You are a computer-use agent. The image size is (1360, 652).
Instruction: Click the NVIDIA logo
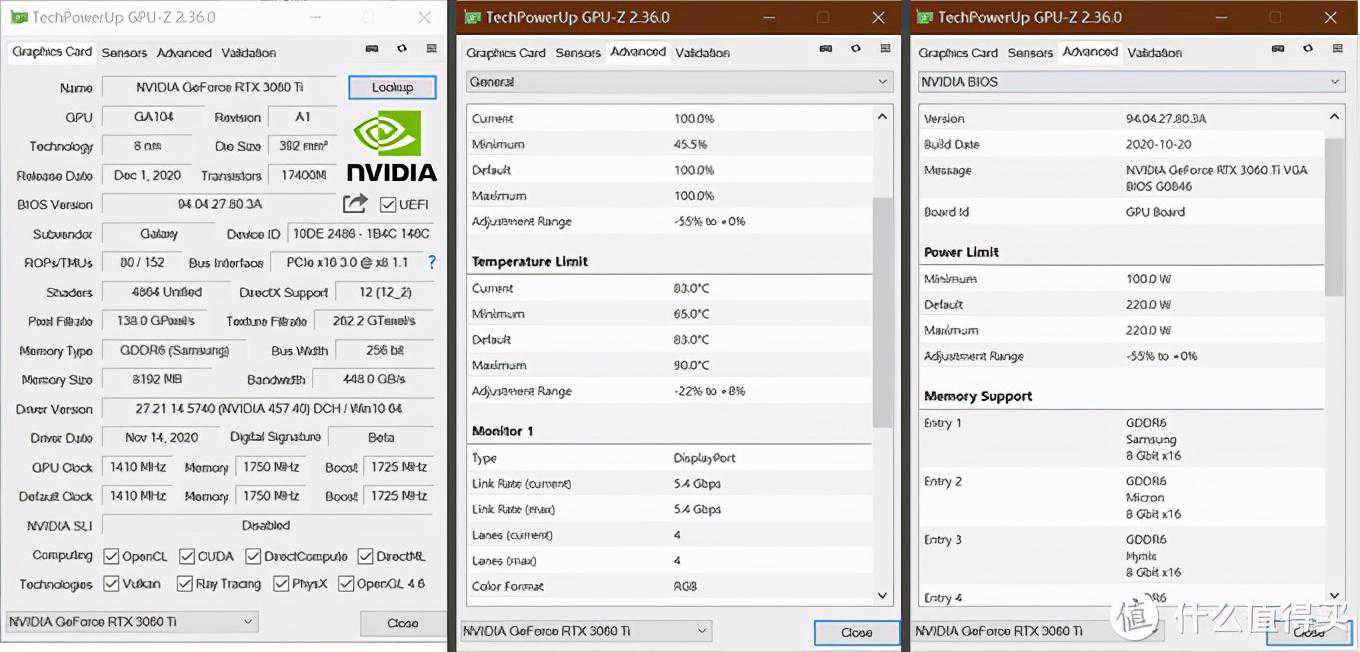[391, 146]
